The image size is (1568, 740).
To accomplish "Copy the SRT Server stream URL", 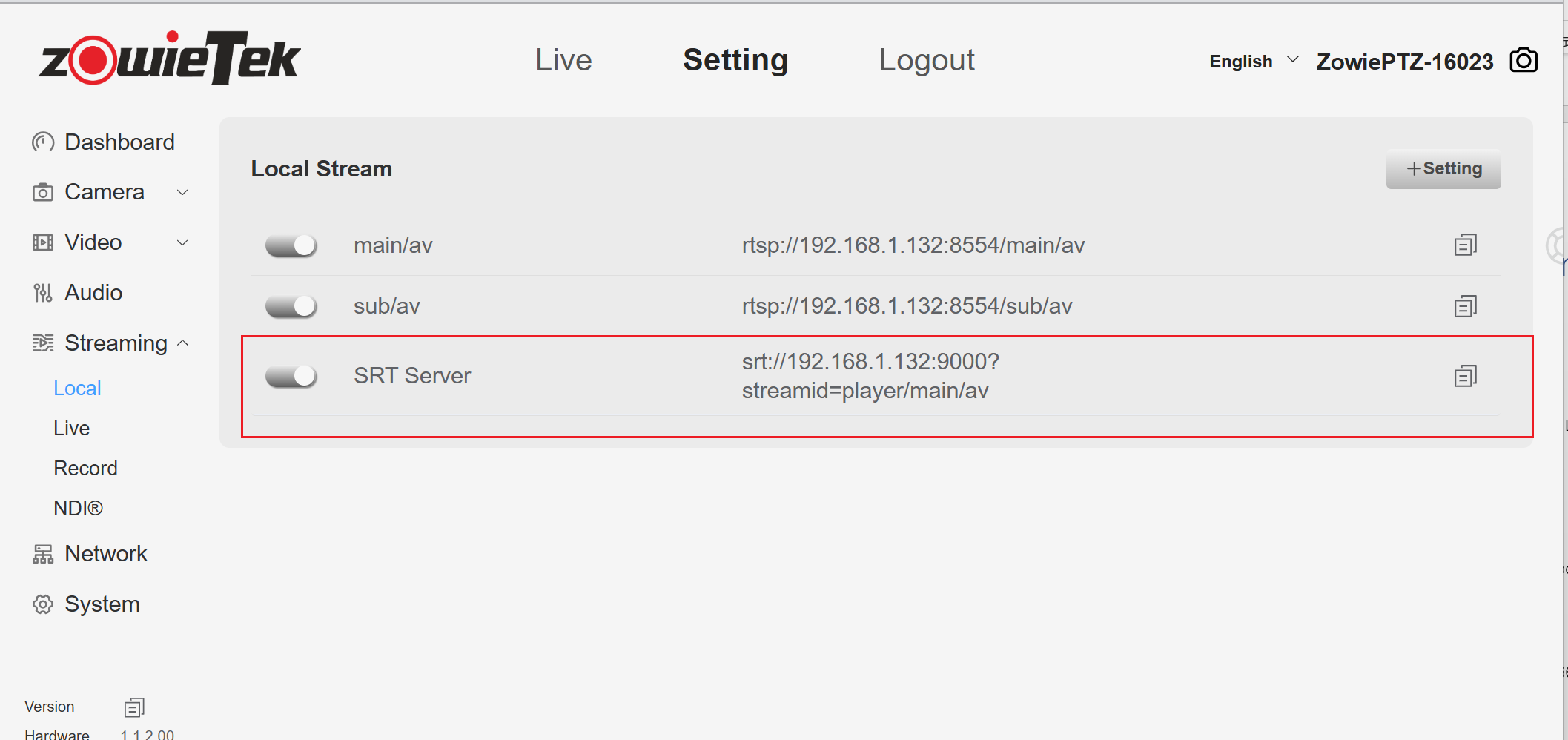I will click(x=1465, y=376).
